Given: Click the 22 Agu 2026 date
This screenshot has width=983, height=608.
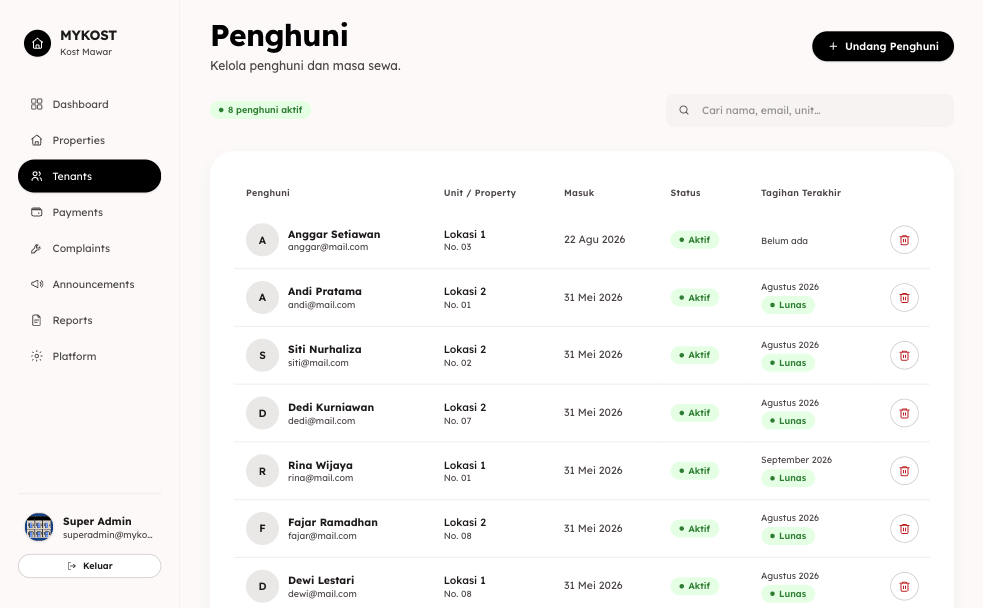Looking at the screenshot, I should (594, 239).
